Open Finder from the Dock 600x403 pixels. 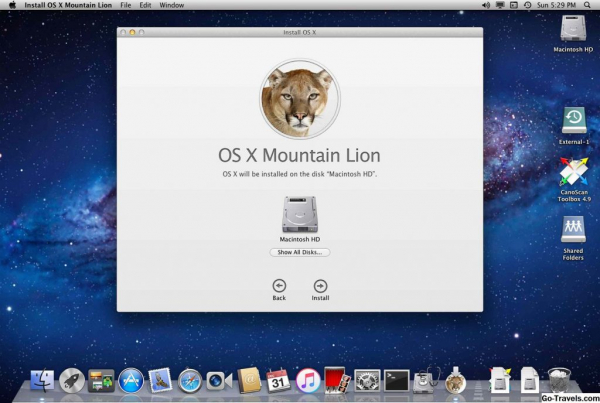click(x=42, y=381)
